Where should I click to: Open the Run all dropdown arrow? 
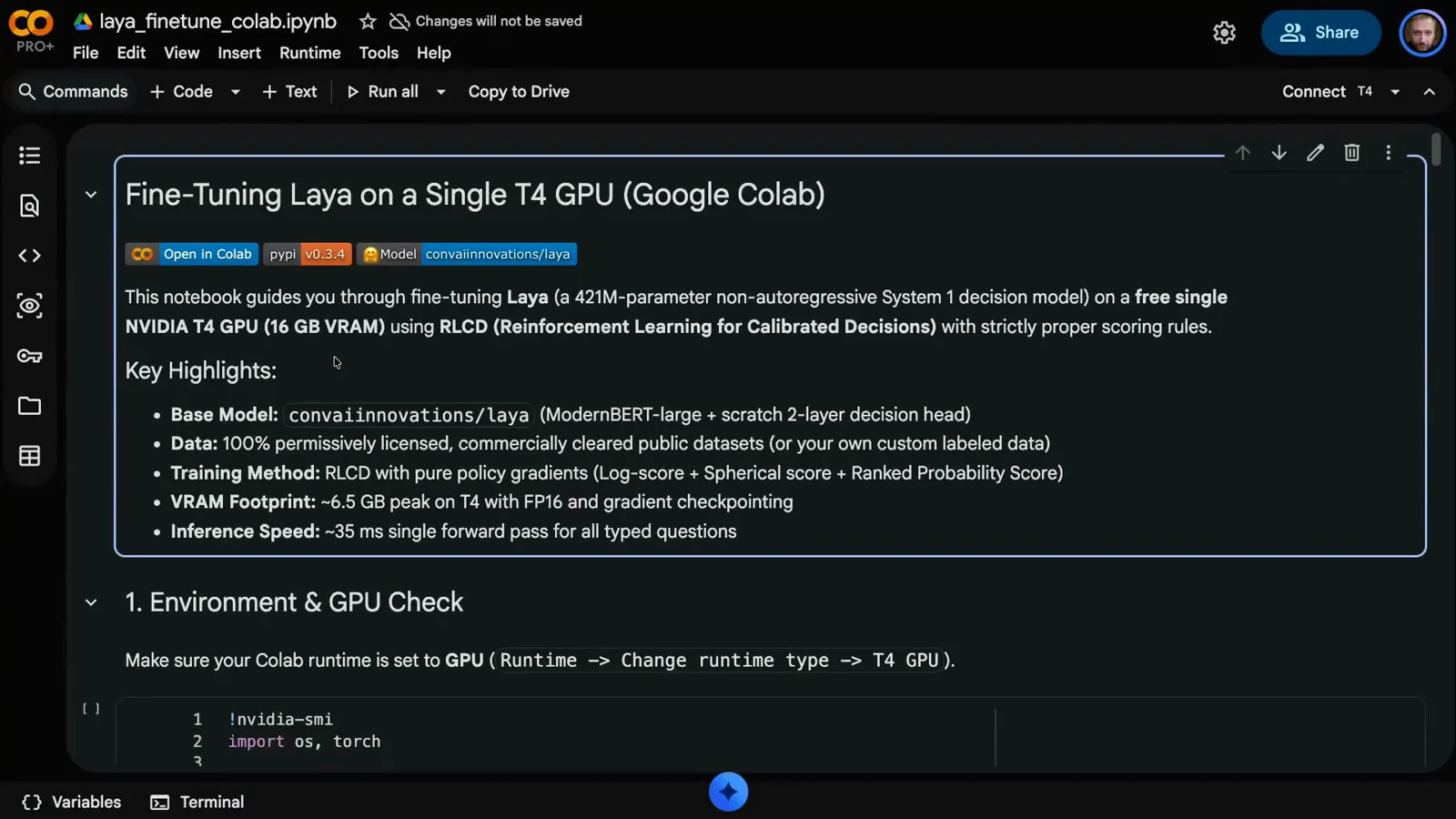click(x=441, y=92)
